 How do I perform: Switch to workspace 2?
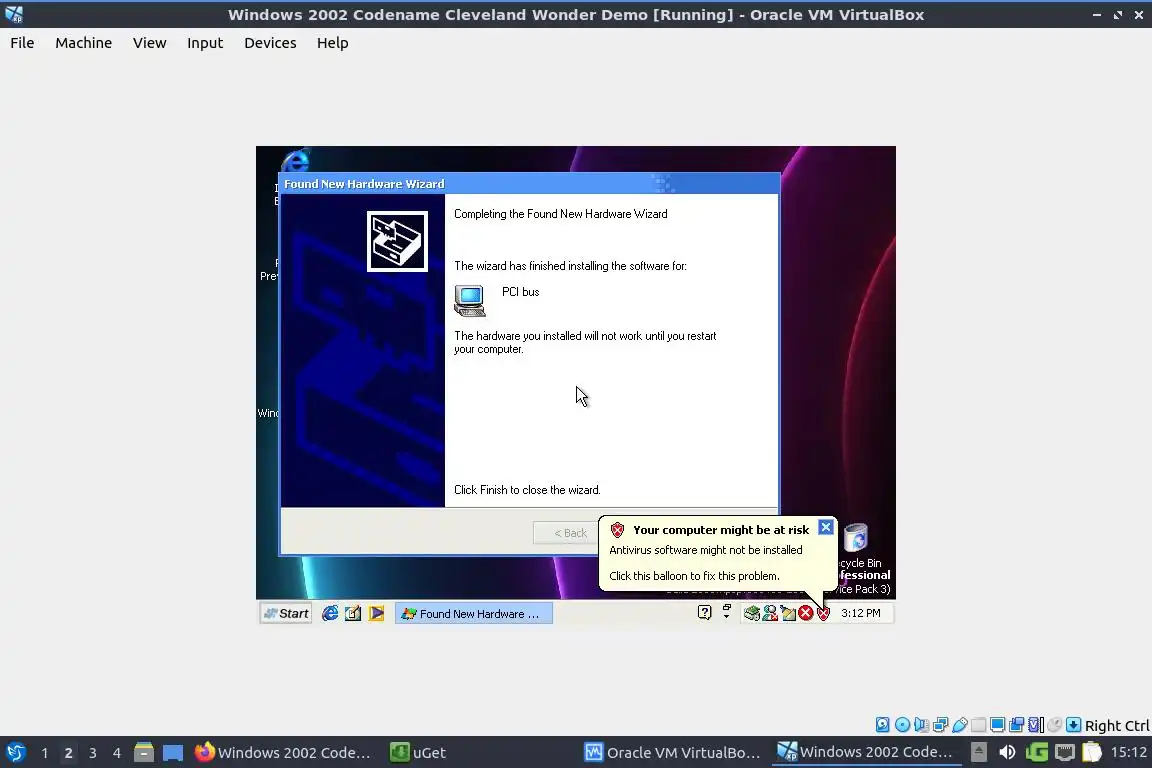click(x=68, y=753)
